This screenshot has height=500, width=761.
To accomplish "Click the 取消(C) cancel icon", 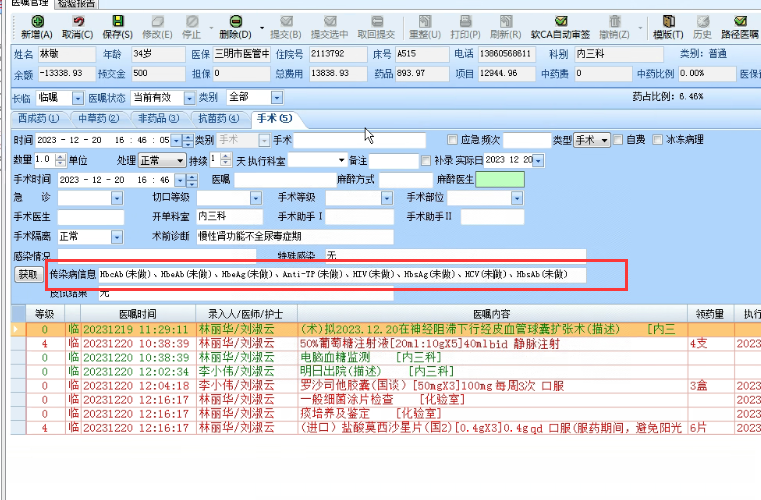I will pyautogui.click(x=78, y=21).
